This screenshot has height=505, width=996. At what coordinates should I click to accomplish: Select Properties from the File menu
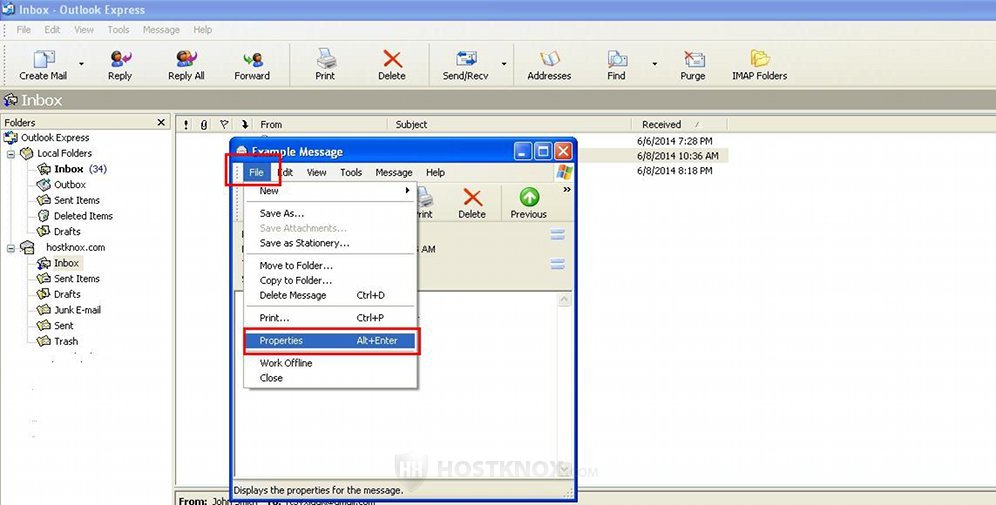[330, 340]
